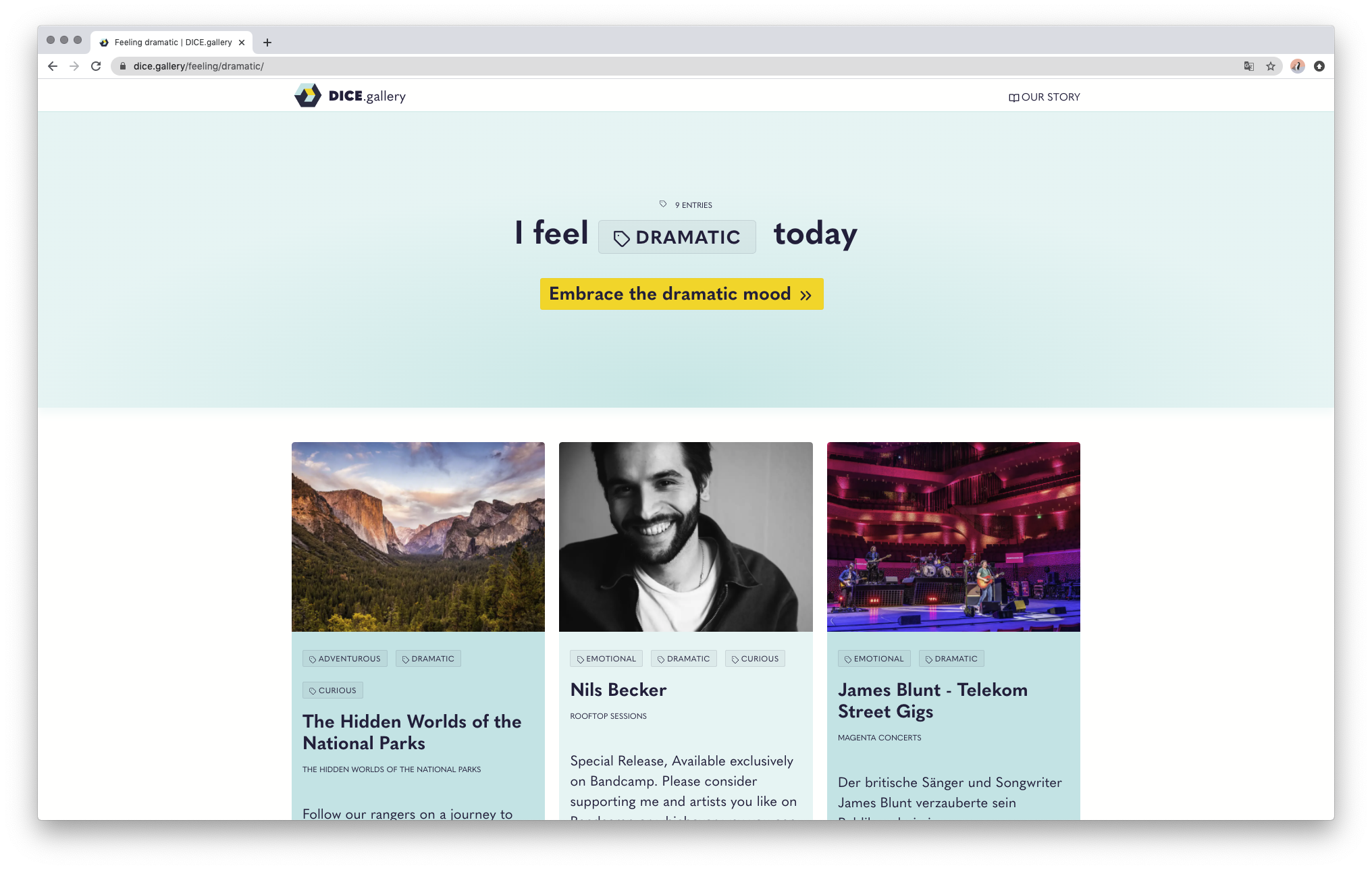
Task: Open the OUR STORY menu link
Action: click(x=1045, y=97)
